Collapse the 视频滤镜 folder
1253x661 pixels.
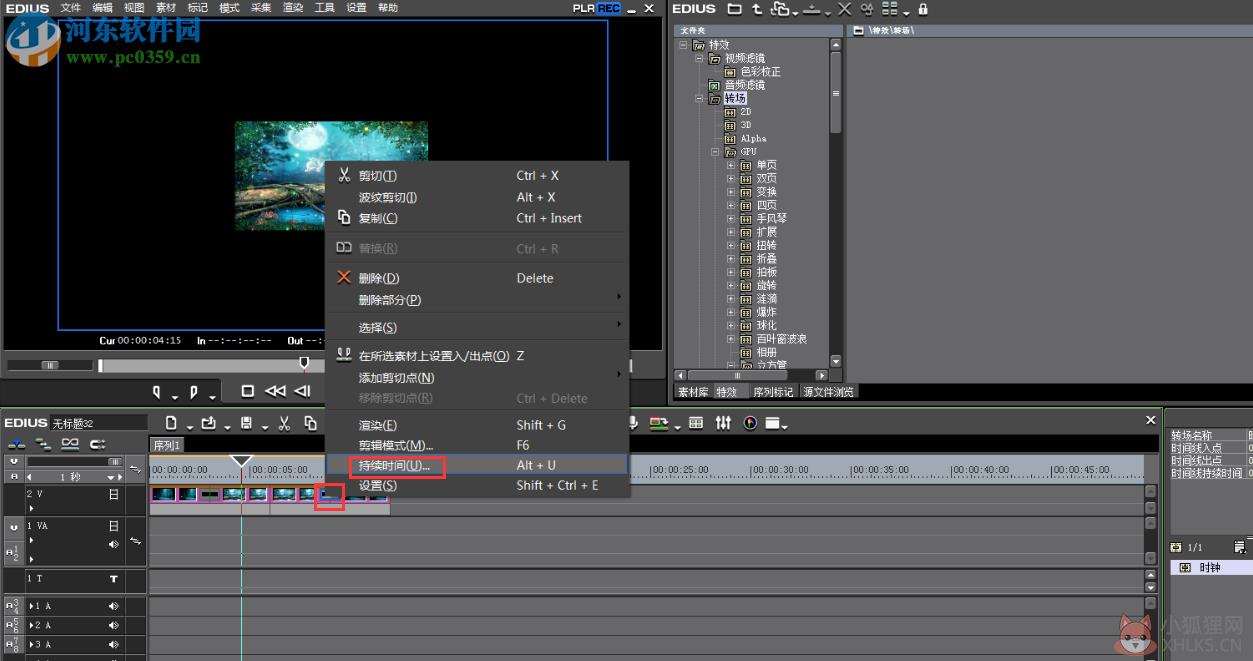[699, 58]
